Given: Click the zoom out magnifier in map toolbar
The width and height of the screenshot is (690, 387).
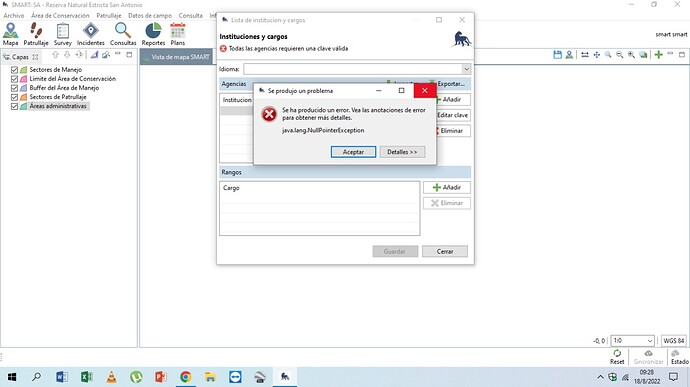Looking at the screenshot, I should pyautogui.click(x=620, y=55).
